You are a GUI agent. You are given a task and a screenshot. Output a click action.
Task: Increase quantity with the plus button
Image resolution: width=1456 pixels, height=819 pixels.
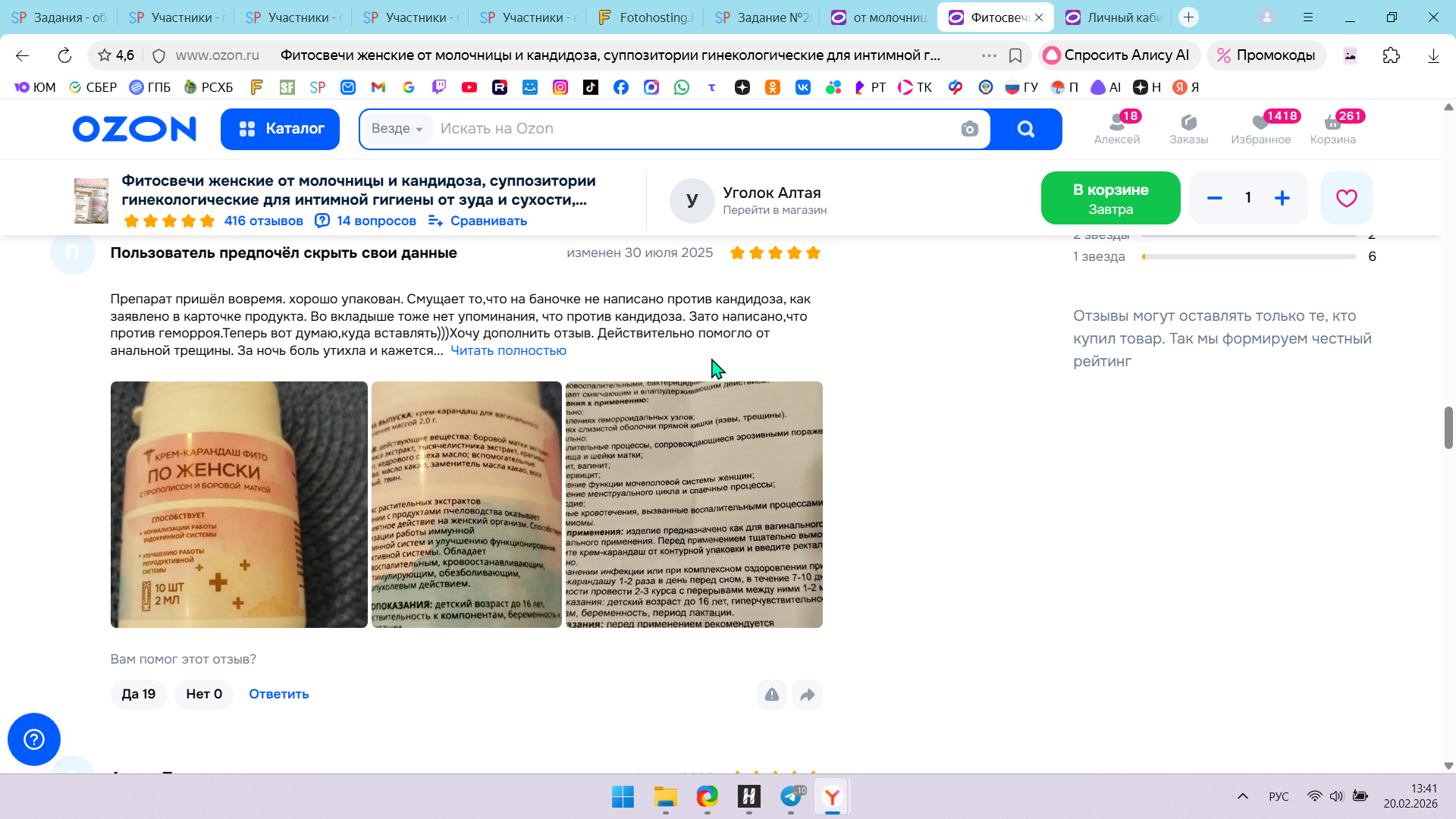pyautogui.click(x=1282, y=198)
